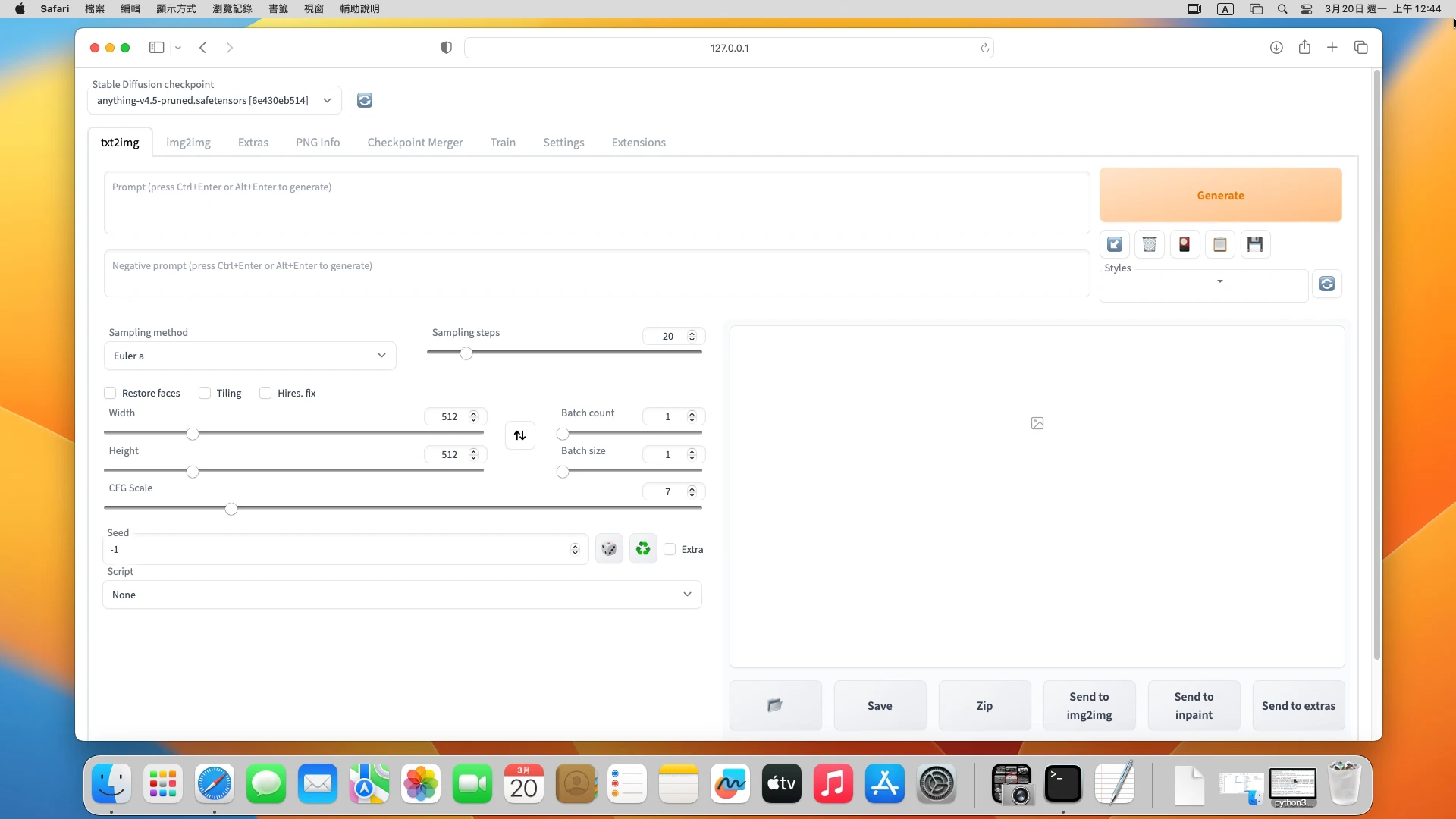This screenshot has height=819, width=1456.
Task: Click the checkpoint refresh icon
Action: (x=365, y=101)
